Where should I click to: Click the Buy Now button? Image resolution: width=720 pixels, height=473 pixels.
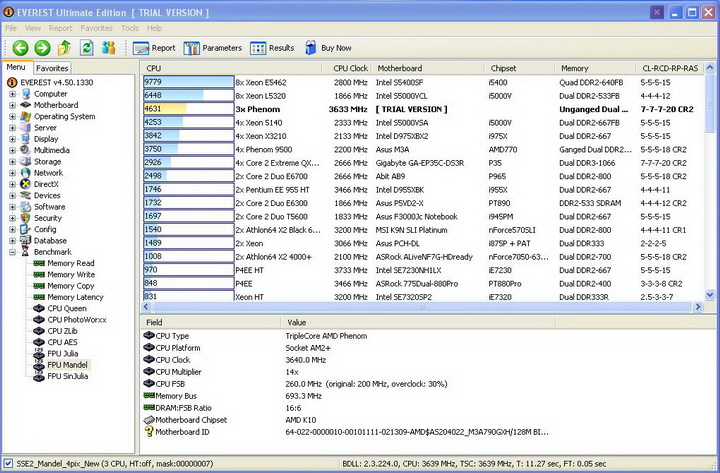[328, 48]
